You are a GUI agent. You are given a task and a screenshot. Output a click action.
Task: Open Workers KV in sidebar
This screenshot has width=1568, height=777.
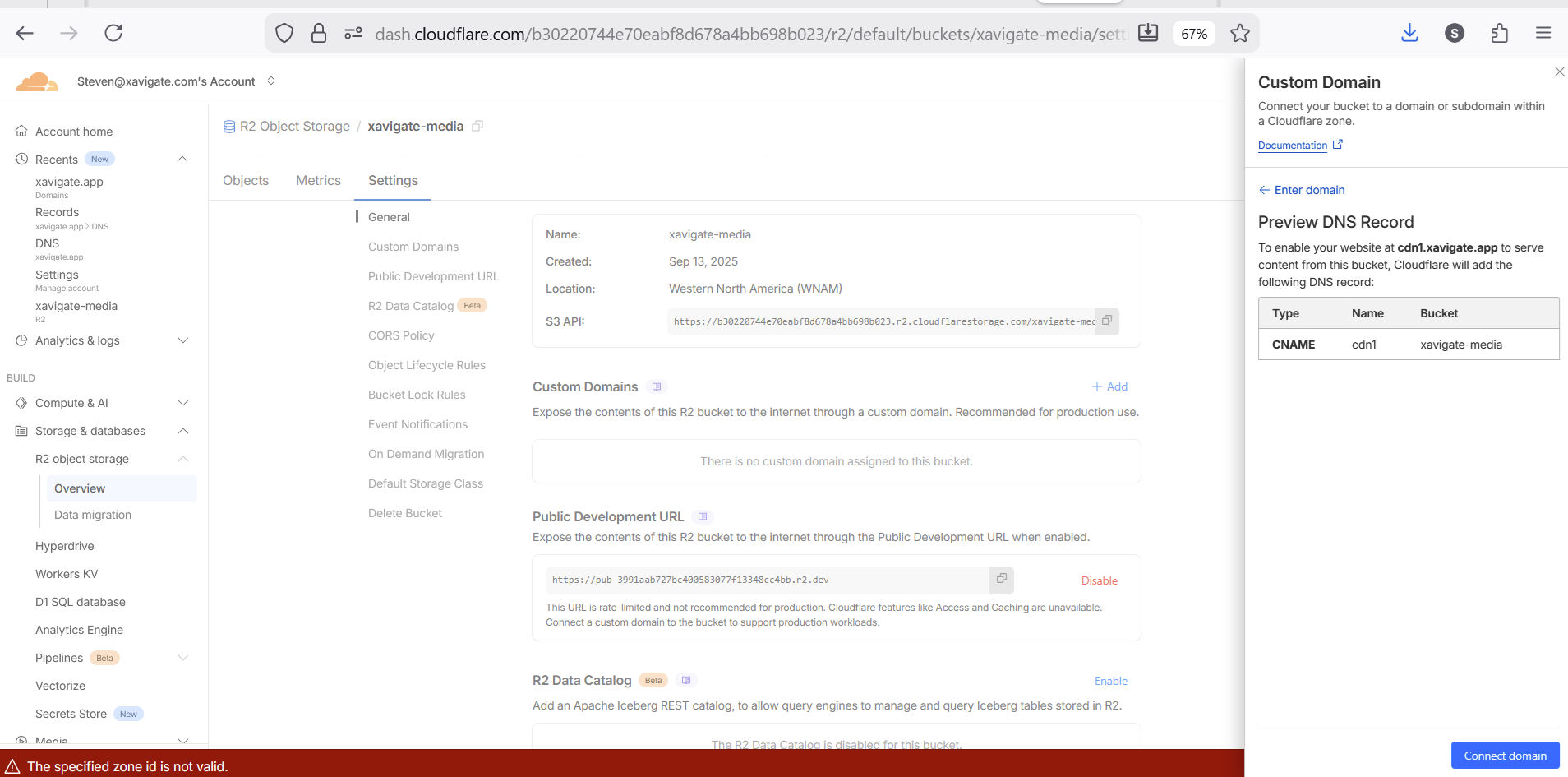coord(67,574)
